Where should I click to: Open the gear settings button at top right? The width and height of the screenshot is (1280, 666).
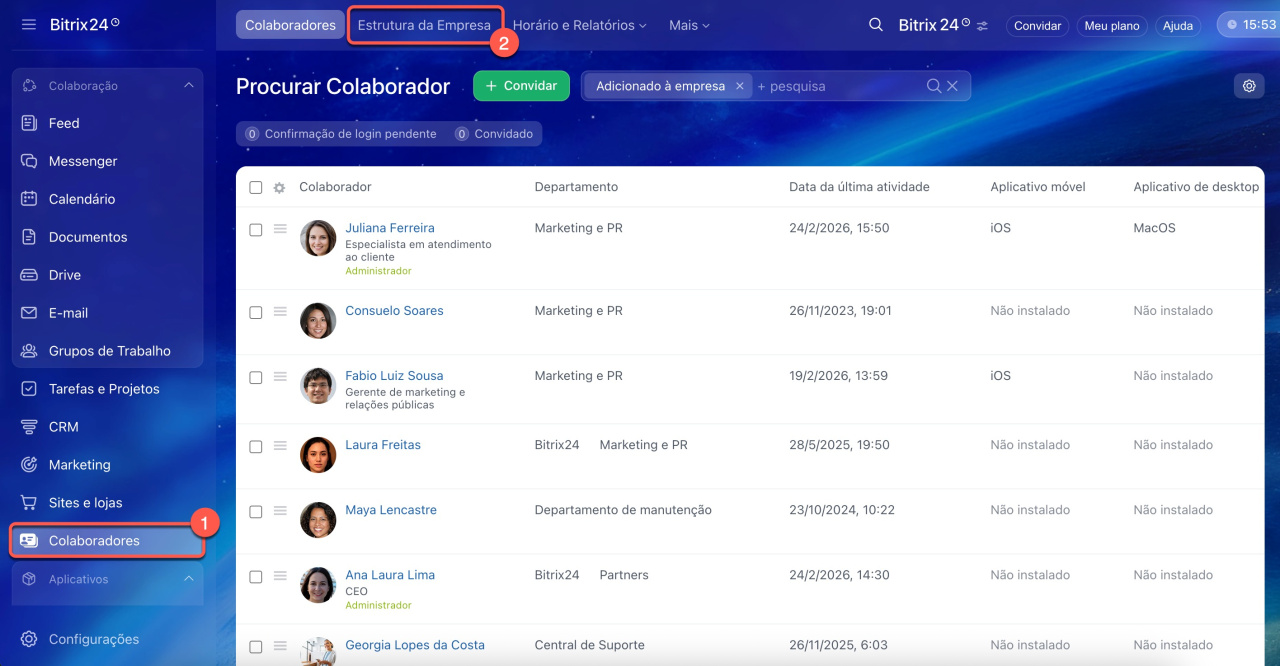pyautogui.click(x=1249, y=86)
